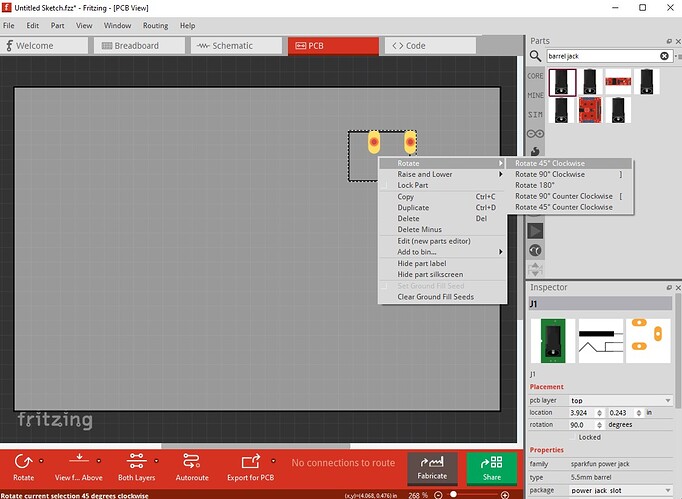This screenshot has height=499, width=682.
Task: Undock the Inspector panel
Action: (669, 288)
